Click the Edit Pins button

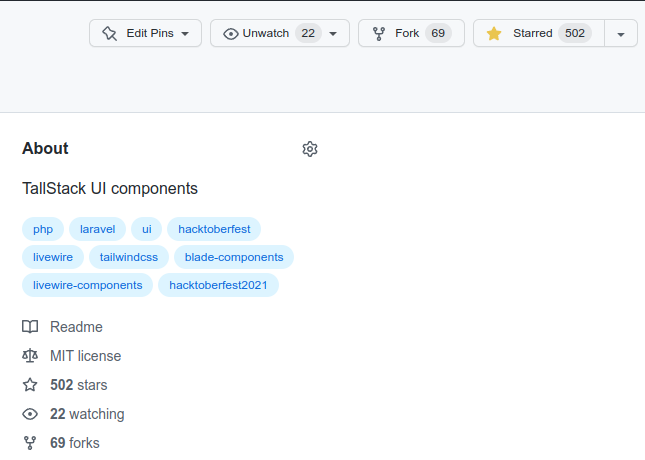(x=145, y=33)
